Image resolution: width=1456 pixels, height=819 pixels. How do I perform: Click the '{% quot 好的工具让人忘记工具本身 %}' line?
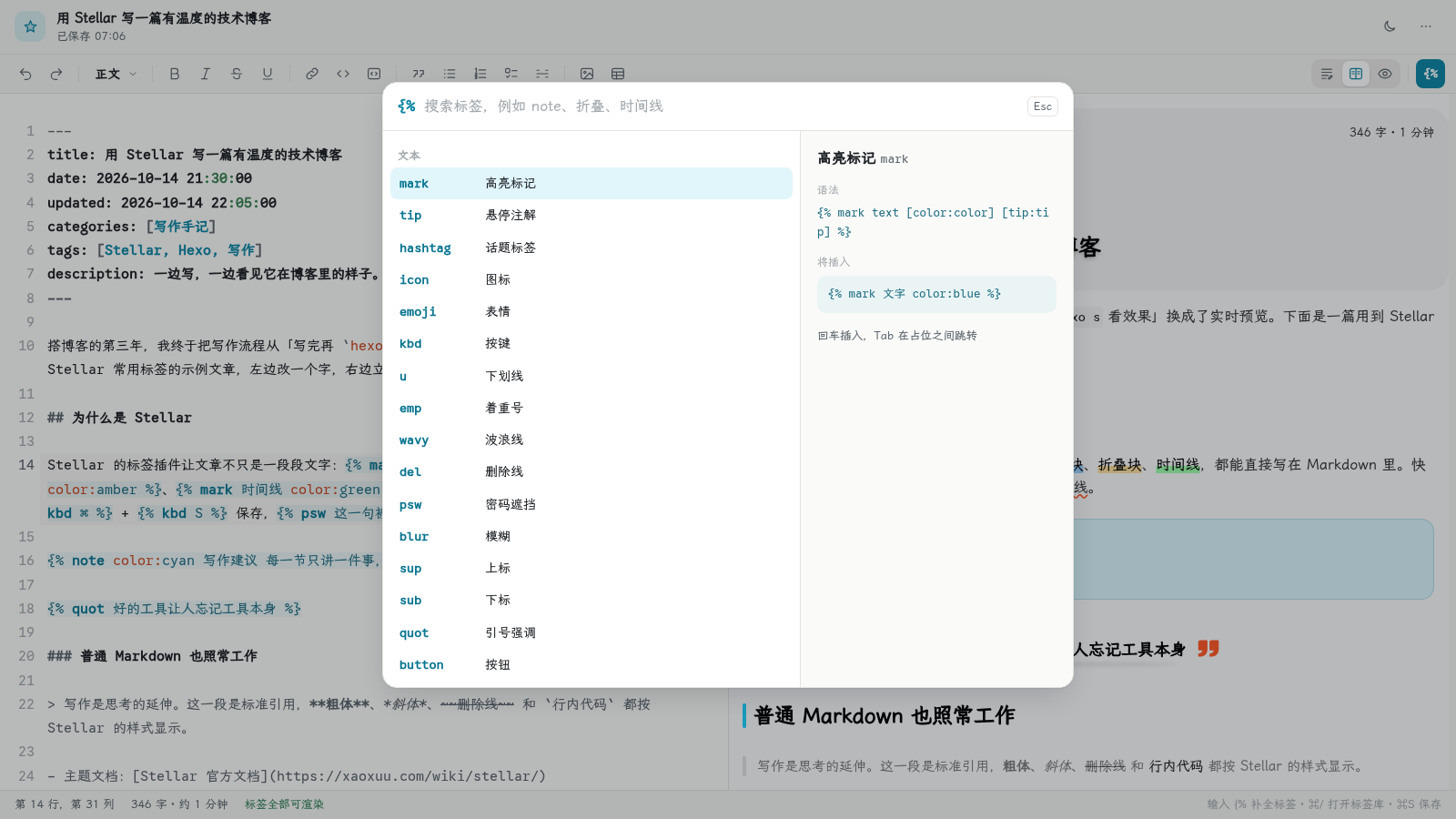tap(174, 609)
